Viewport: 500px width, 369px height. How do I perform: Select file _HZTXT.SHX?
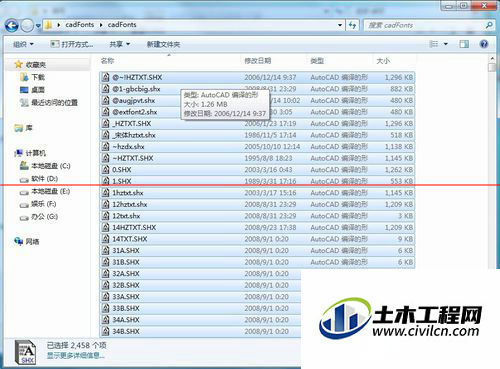[x=257, y=124]
